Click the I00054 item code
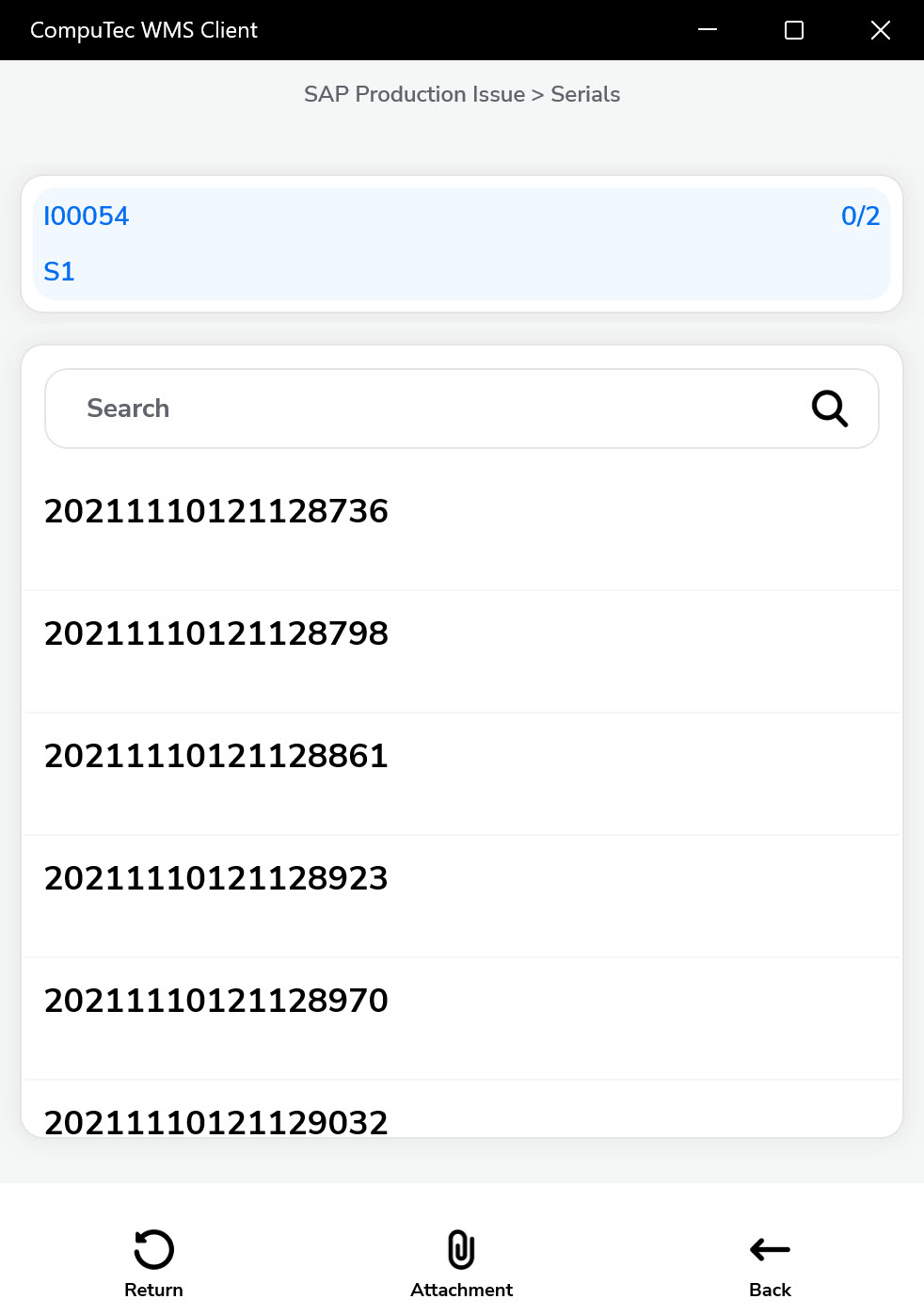 tap(87, 216)
